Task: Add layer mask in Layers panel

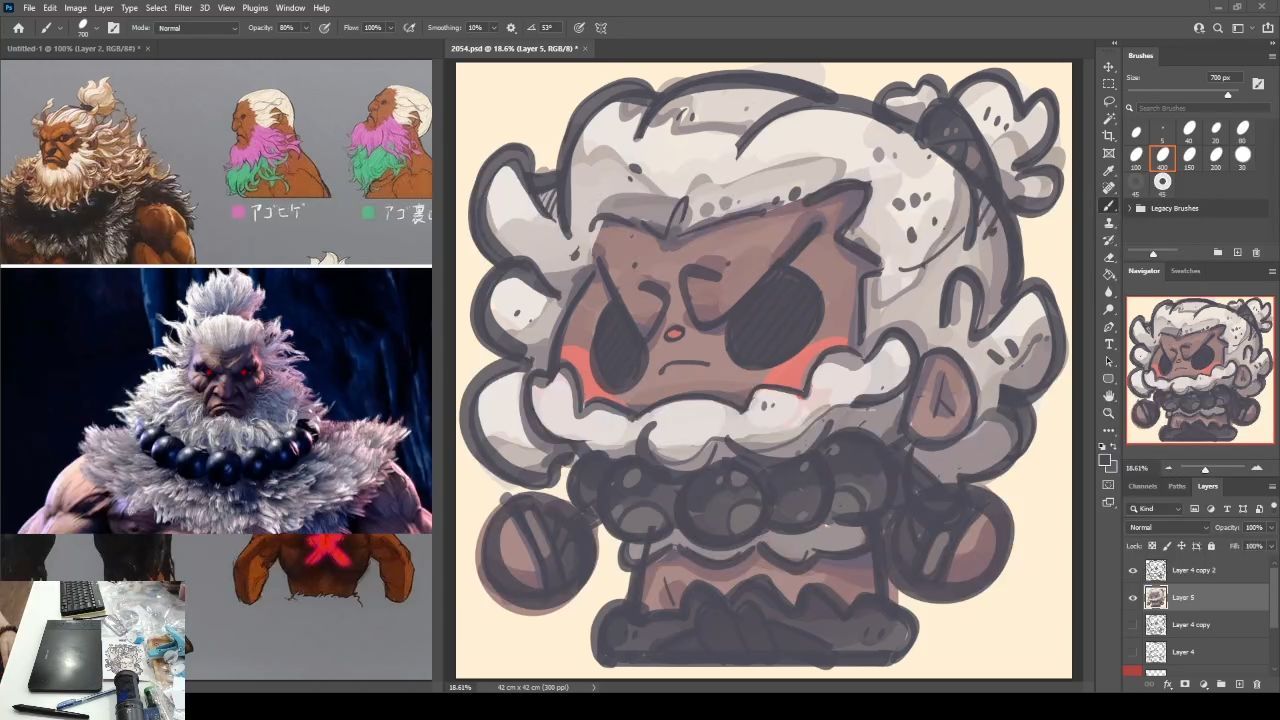Action: pyautogui.click(x=1185, y=684)
